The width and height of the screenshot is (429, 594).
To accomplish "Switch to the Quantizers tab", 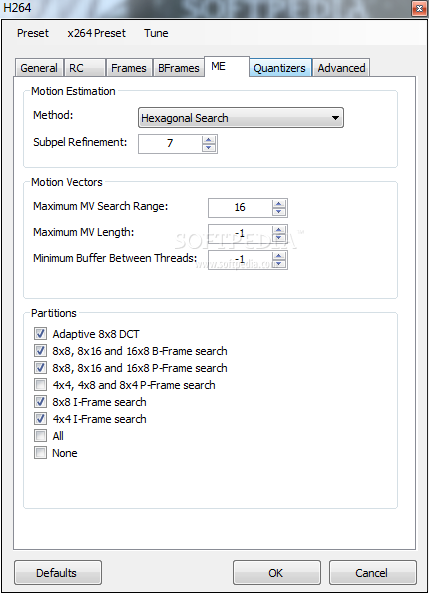I will click(280, 68).
